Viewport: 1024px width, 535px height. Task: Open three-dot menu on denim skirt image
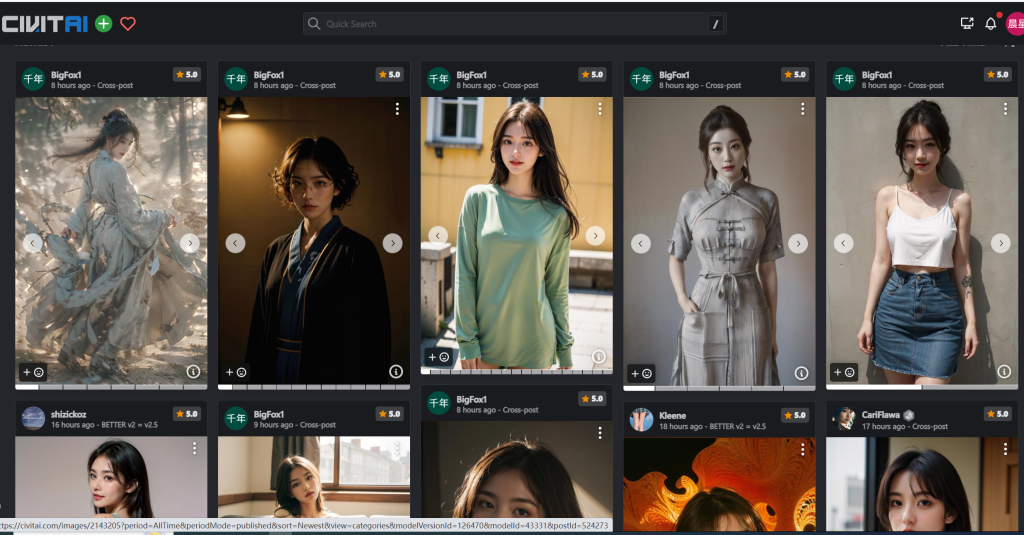tap(1004, 109)
